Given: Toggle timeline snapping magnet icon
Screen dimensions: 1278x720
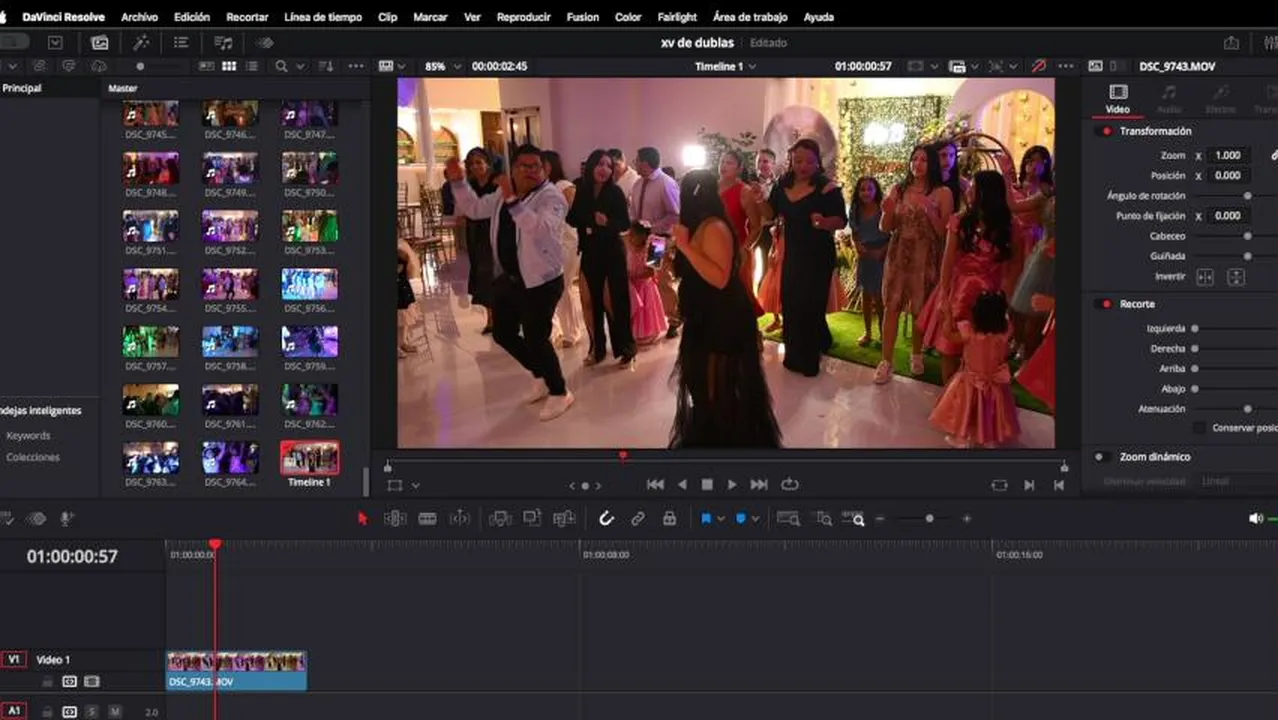Looking at the screenshot, I should point(606,518).
